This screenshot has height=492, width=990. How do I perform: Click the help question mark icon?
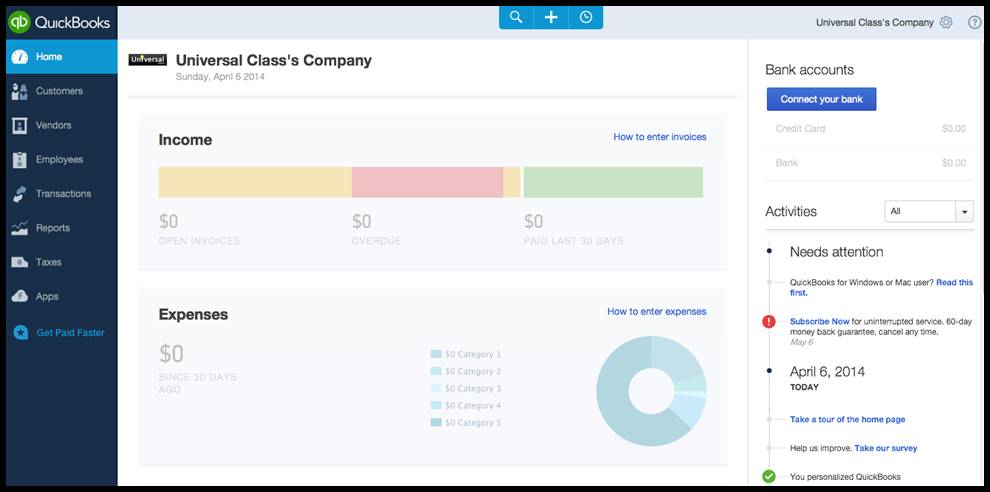coord(974,23)
